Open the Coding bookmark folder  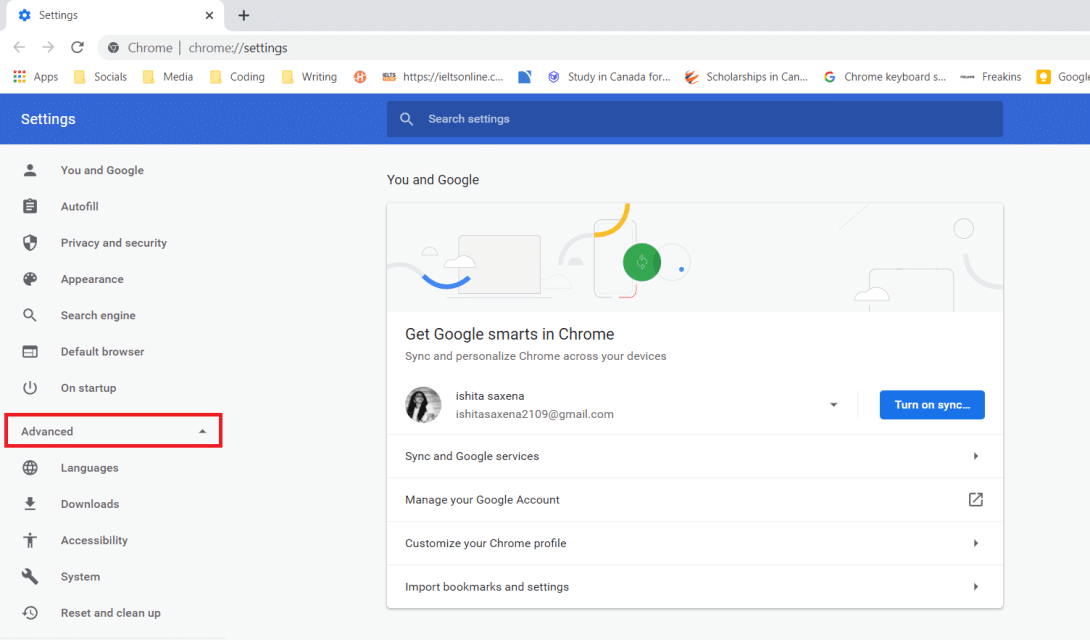pos(237,76)
